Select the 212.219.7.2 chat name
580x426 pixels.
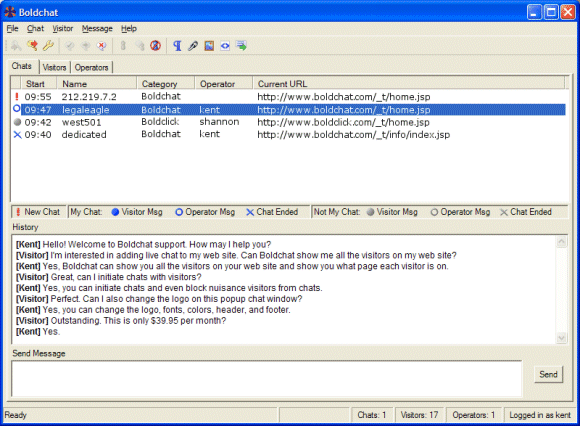[x=89, y=97]
